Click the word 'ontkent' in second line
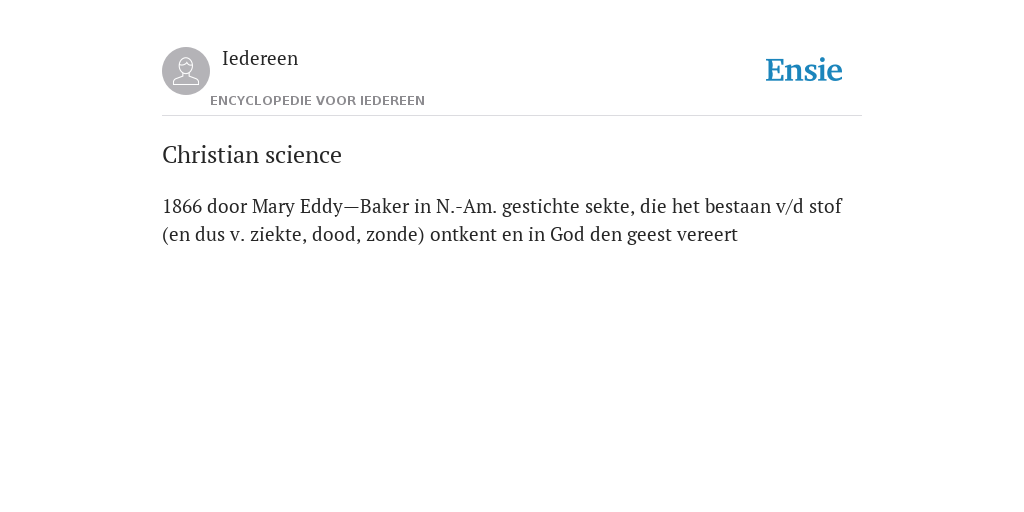Image resolution: width=1024 pixels, height=512 pixels. (x=463, y=234)
